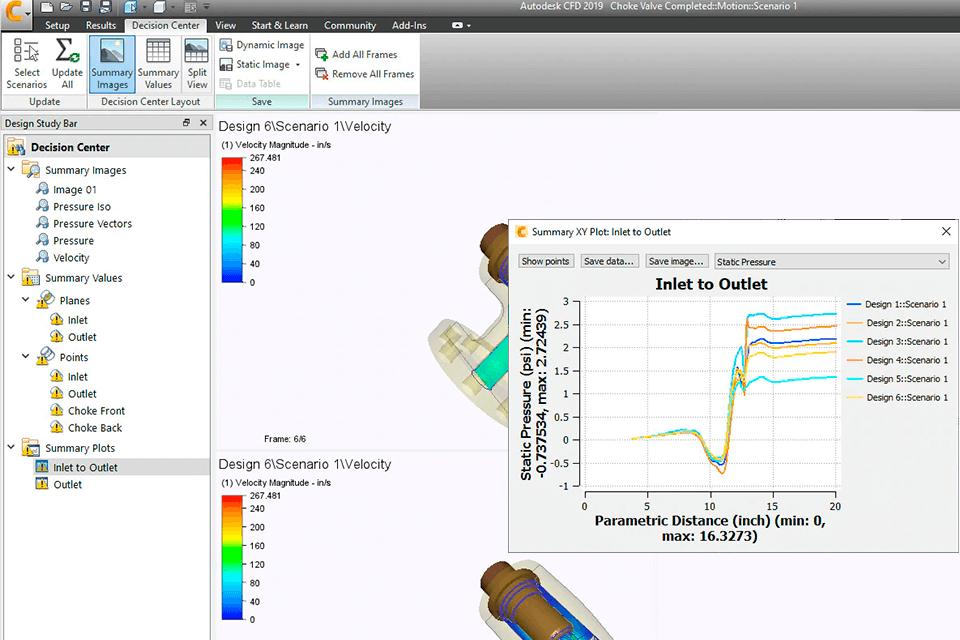Click Save image... in the XY Plot
The image size is (960, 640).
(677, 261)
